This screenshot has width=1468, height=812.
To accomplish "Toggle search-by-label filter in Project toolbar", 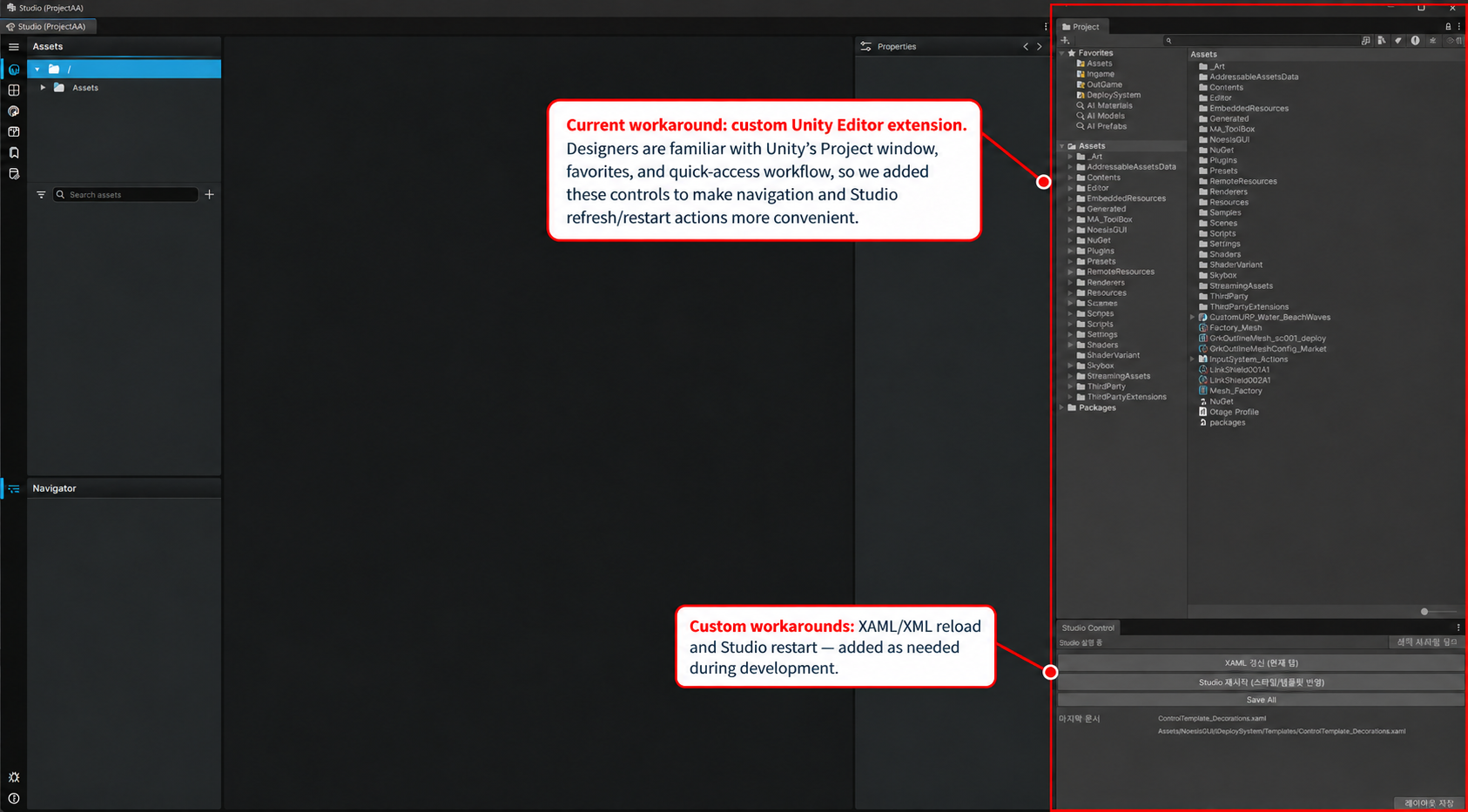I will click(1398, 41).
